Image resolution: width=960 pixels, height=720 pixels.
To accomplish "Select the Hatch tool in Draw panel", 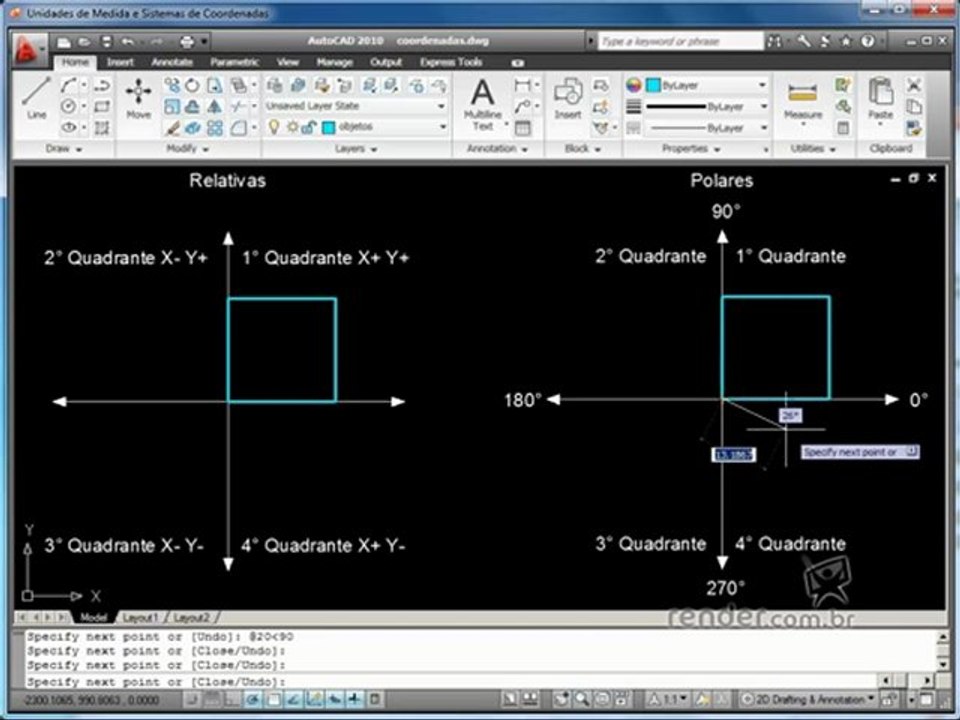I will point(102,127).
